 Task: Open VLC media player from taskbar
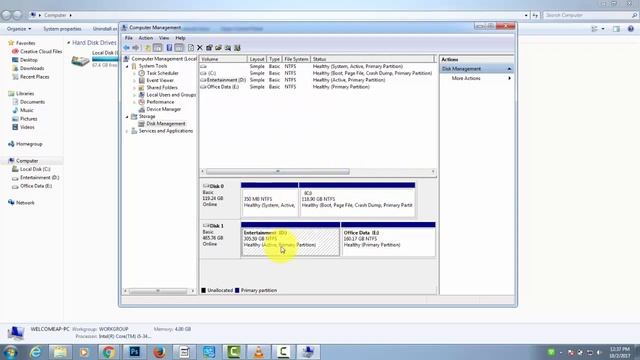(x=259, y=352)
